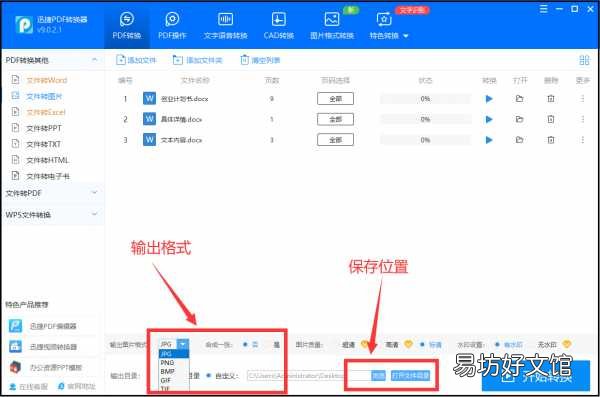Viewport: 600px width, 397px height.
Task: Click the 清空列表 trash icon
Action: [244, 60]
